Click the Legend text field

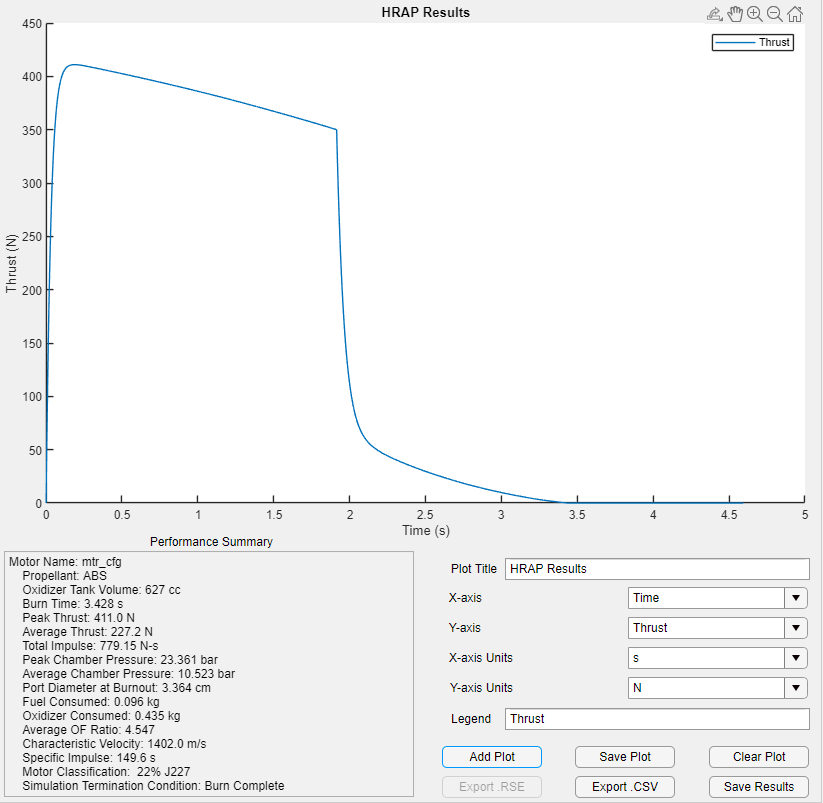point(656,718)
